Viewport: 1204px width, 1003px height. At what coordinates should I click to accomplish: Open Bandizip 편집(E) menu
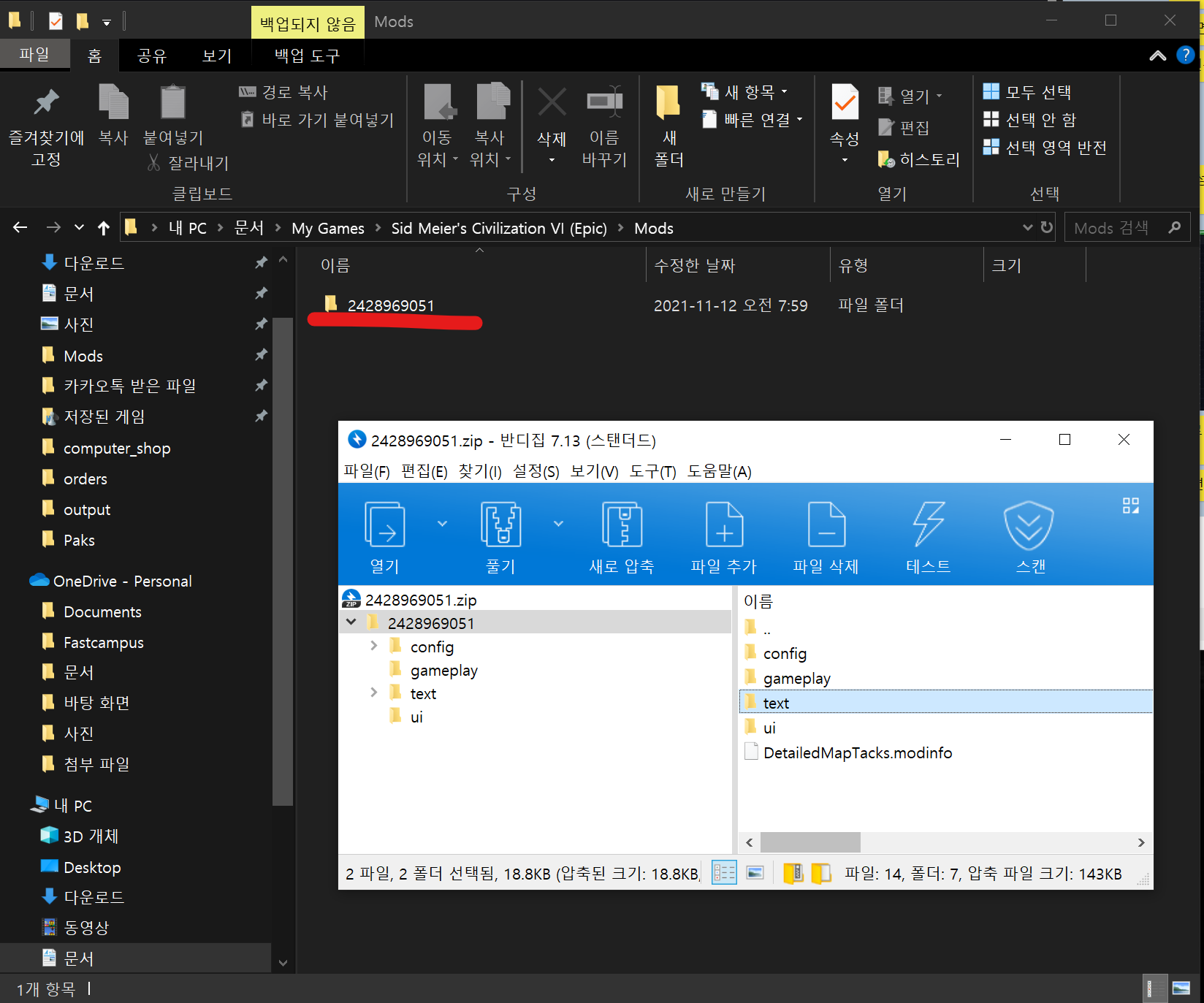424,471
